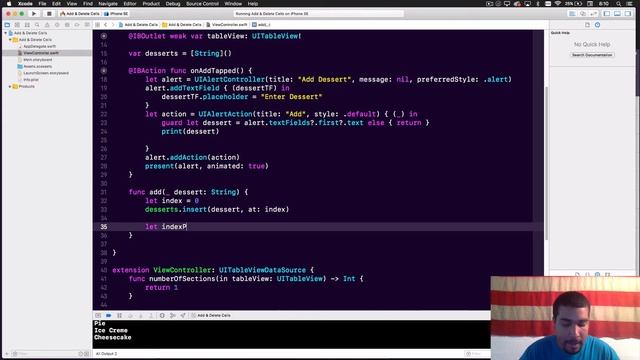Image resolution: width=640 pixels, height=360 pixels.
Task: Click 'Cheesecake' in the console output
Action: (x=113, y=338)
